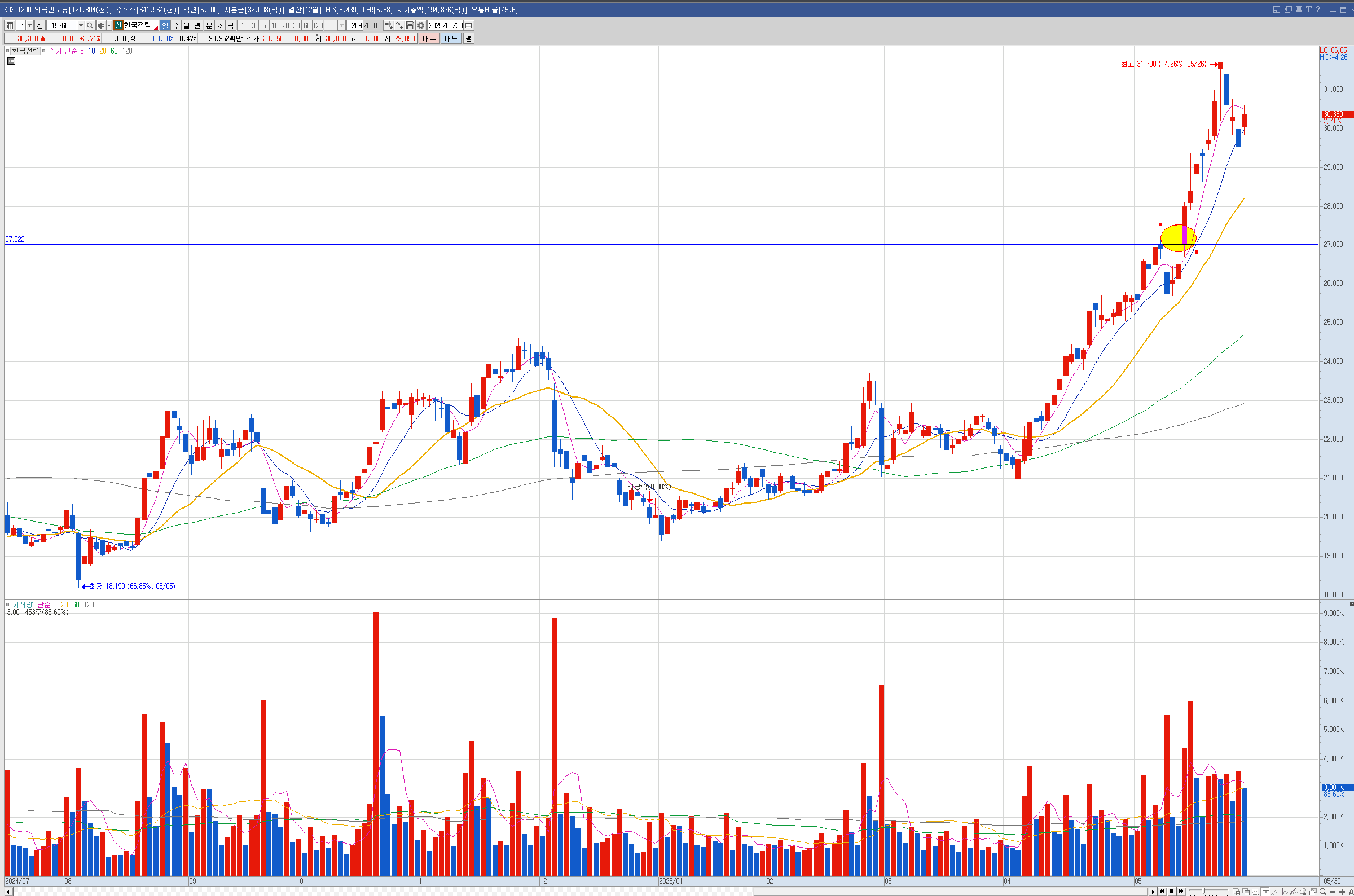Image resolution: width=1354 pixels, height=896 pixels.
Task: Open the 주 type selector dropdown arrow
Action: coord(30,26)
